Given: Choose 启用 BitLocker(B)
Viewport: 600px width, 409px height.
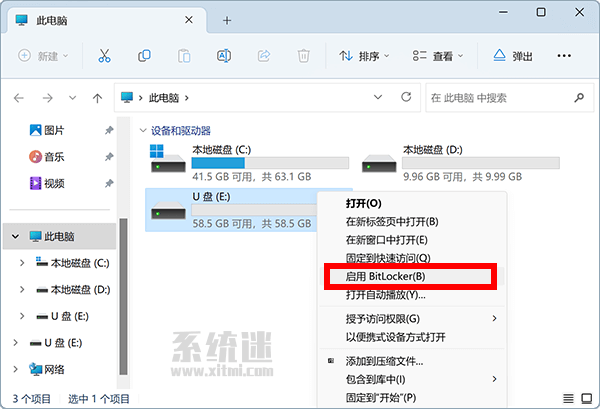Looking at the screenshot, I should point(411,276).
